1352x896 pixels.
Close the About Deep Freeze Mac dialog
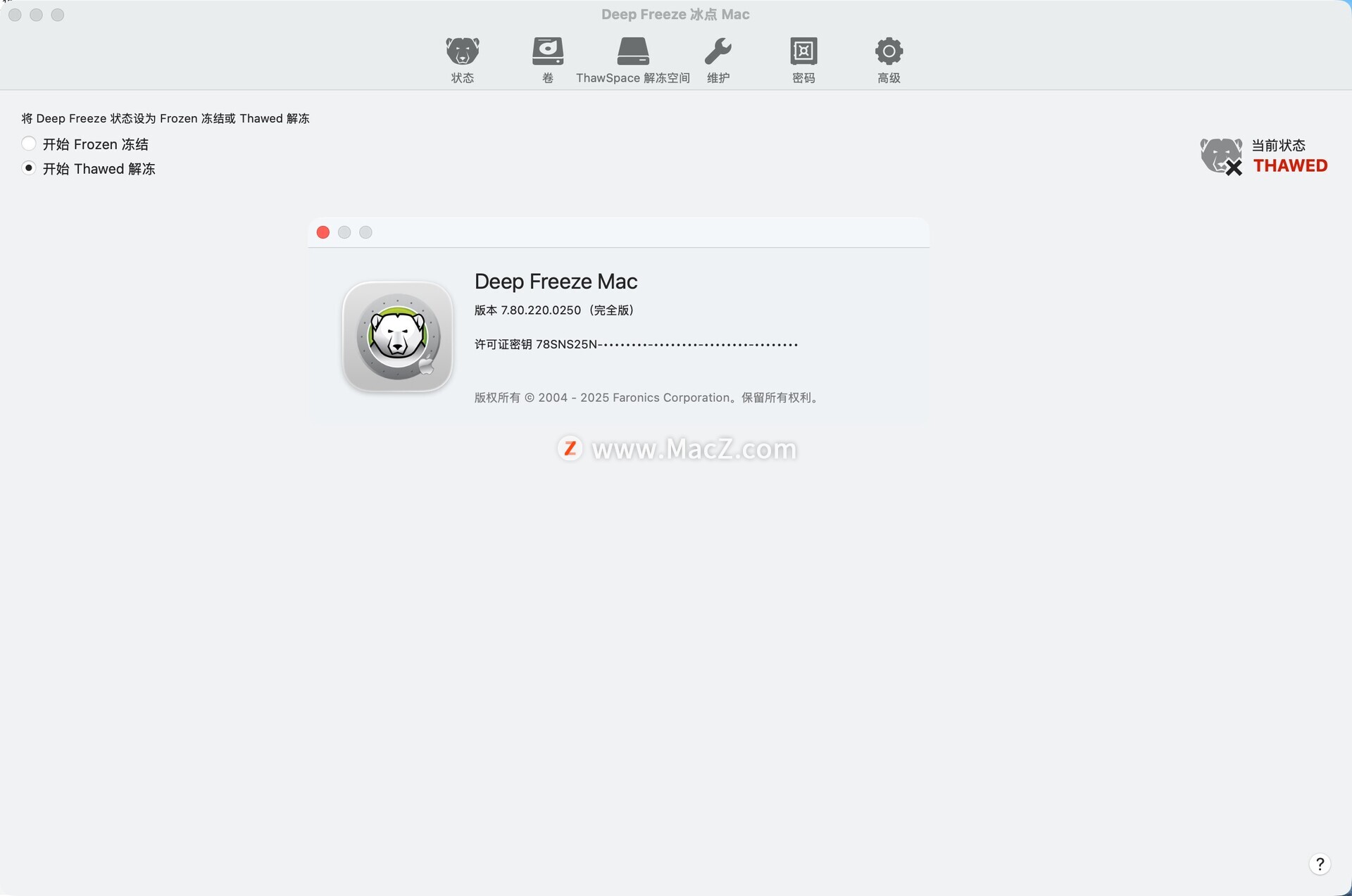coord(323,232)
